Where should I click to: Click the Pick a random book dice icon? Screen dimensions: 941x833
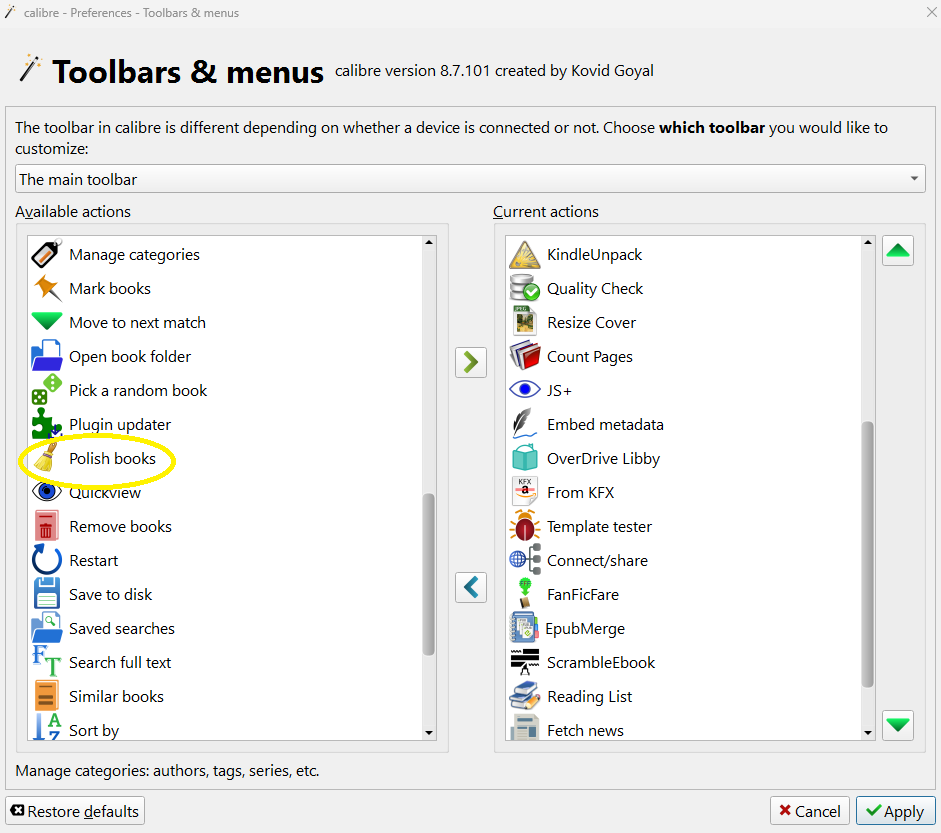[x=46, y=391]
